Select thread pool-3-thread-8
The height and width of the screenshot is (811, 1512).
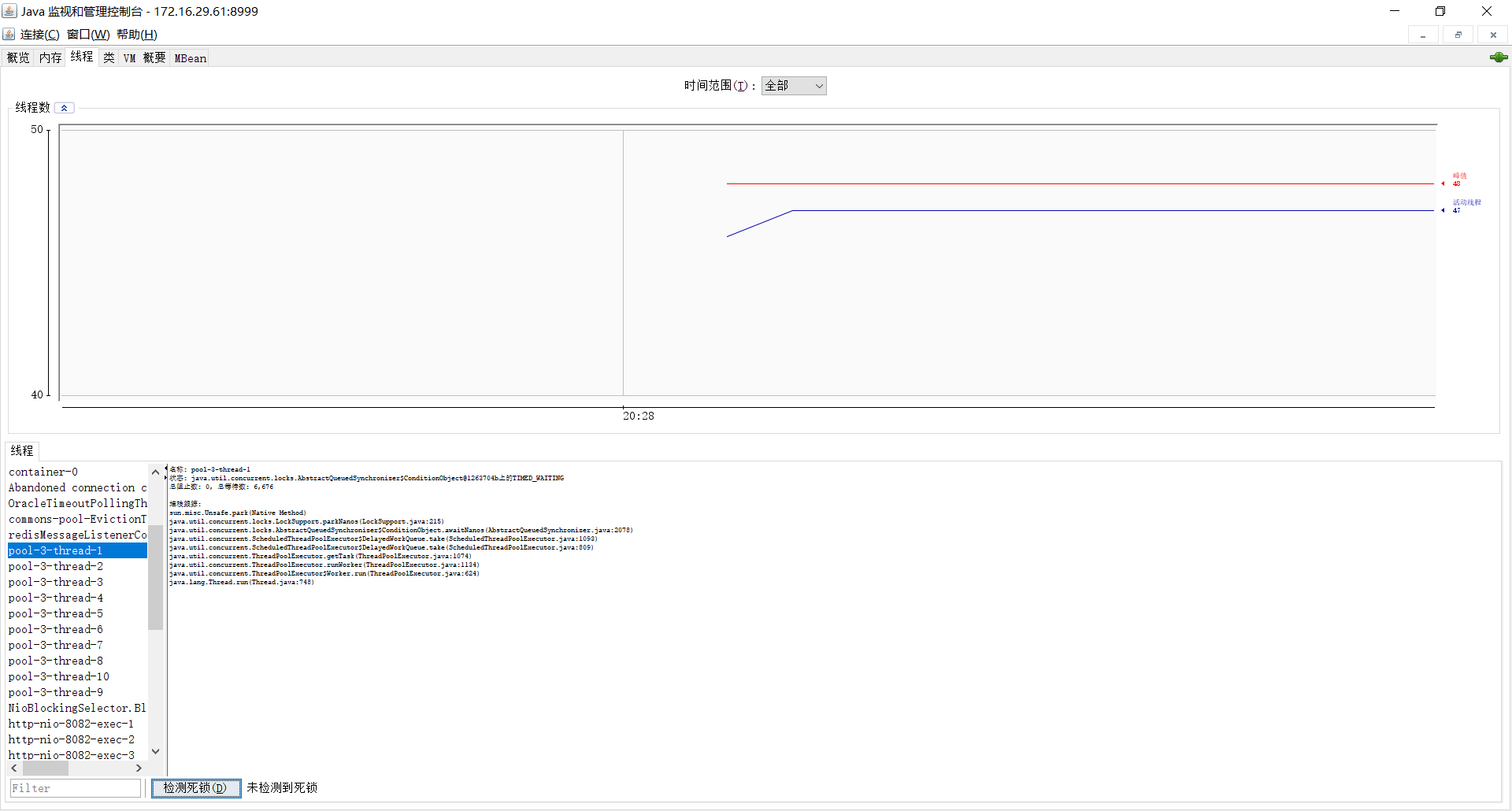pyautogui.click(x=77, y=661)
